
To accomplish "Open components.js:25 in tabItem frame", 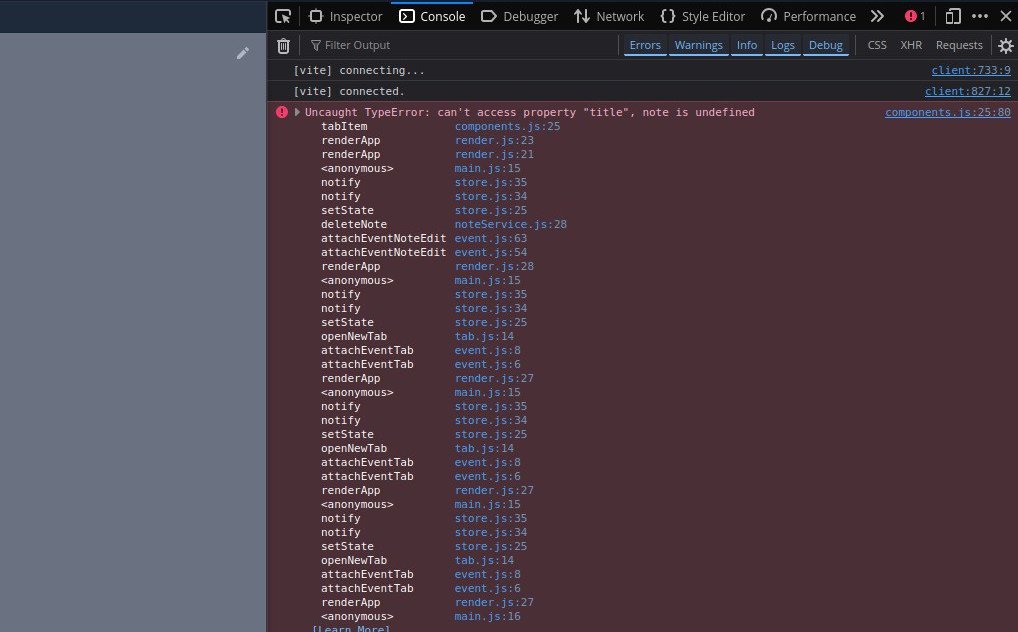I will click(x=507, y=126).
